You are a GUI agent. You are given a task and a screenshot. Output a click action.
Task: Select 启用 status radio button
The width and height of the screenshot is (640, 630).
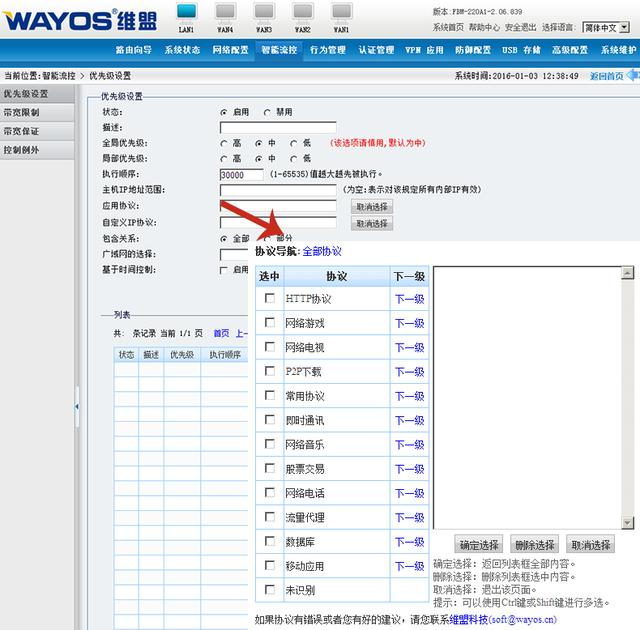click(x=224, y=112)
